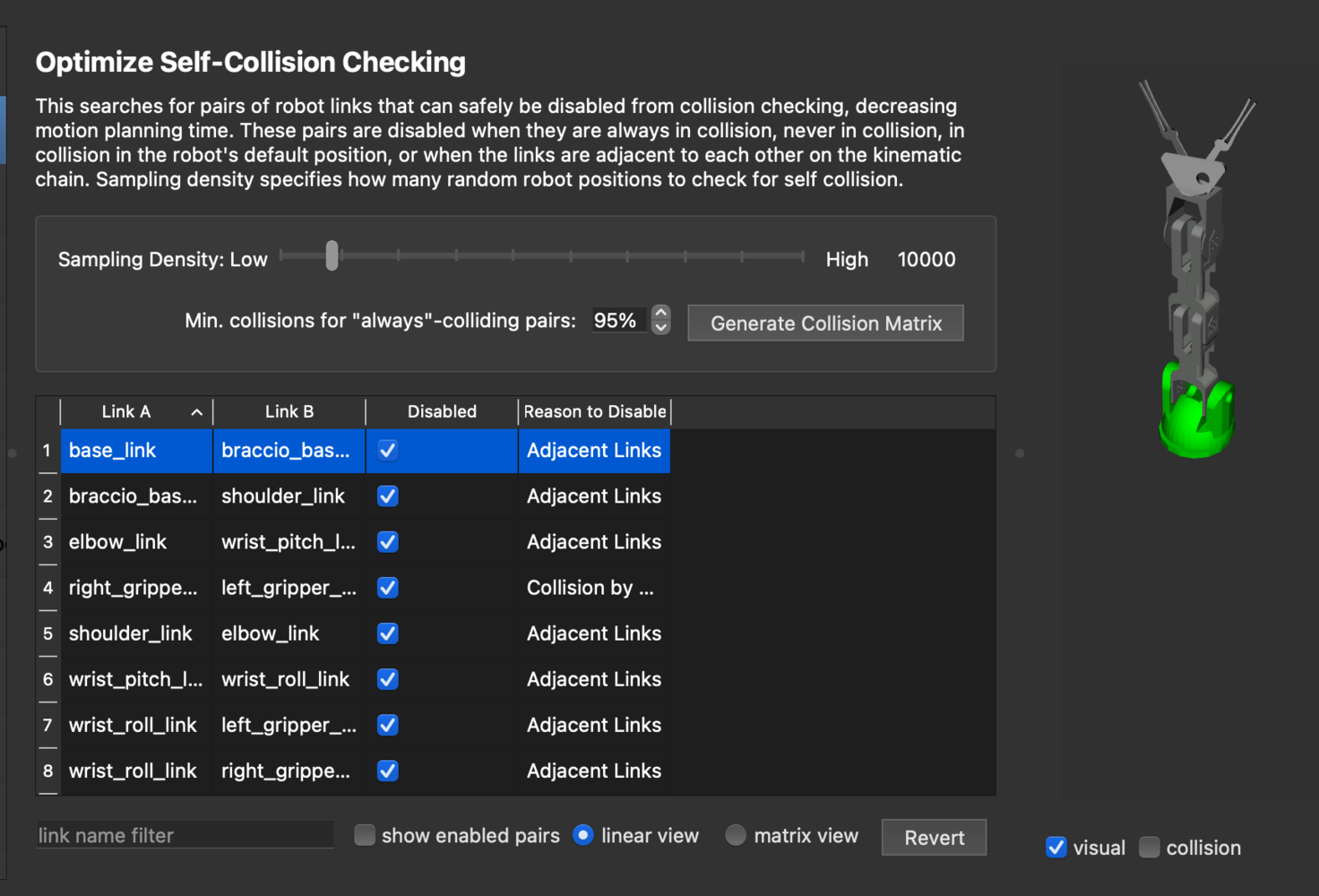Select the linear view radio button

click(x=583, y=835)
